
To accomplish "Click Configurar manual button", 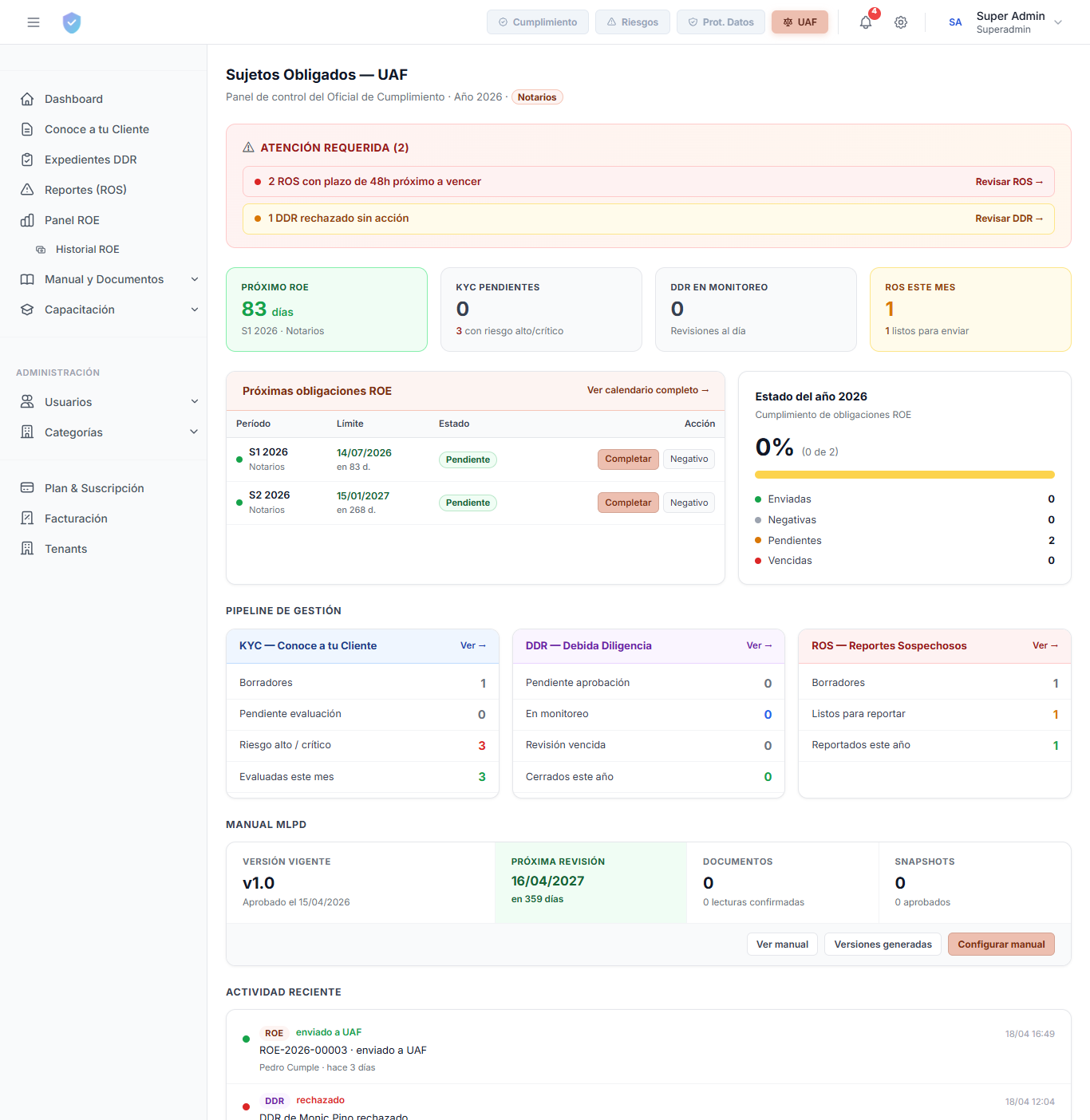I will click(1001, 945).
